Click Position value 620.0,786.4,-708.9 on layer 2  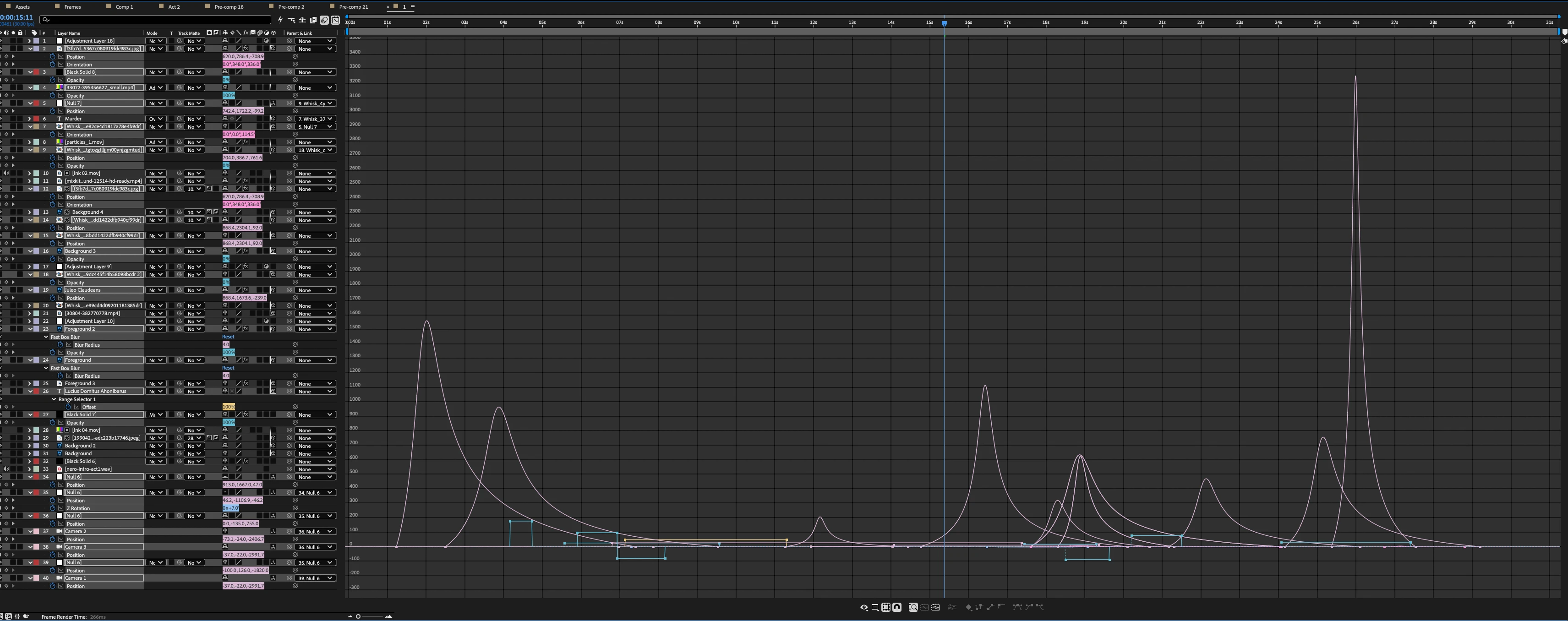coord(244,57)
